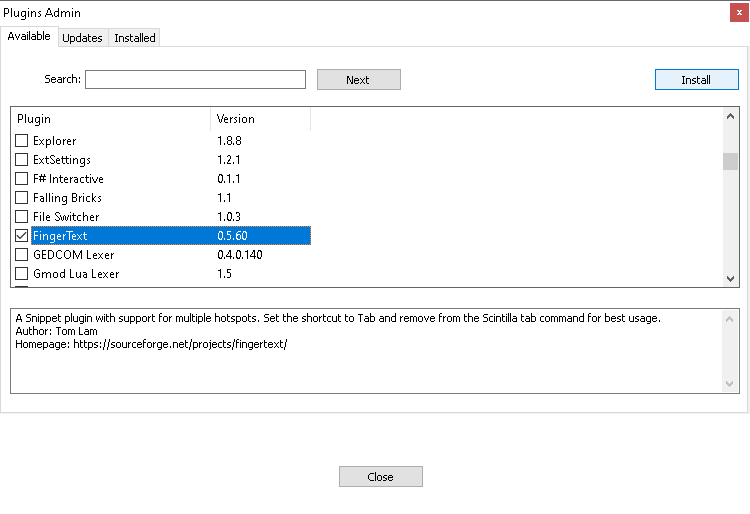Uncheck the FingerText plugin checkbox
This screenshot has width=750, height=514.
tap(22, 235)
